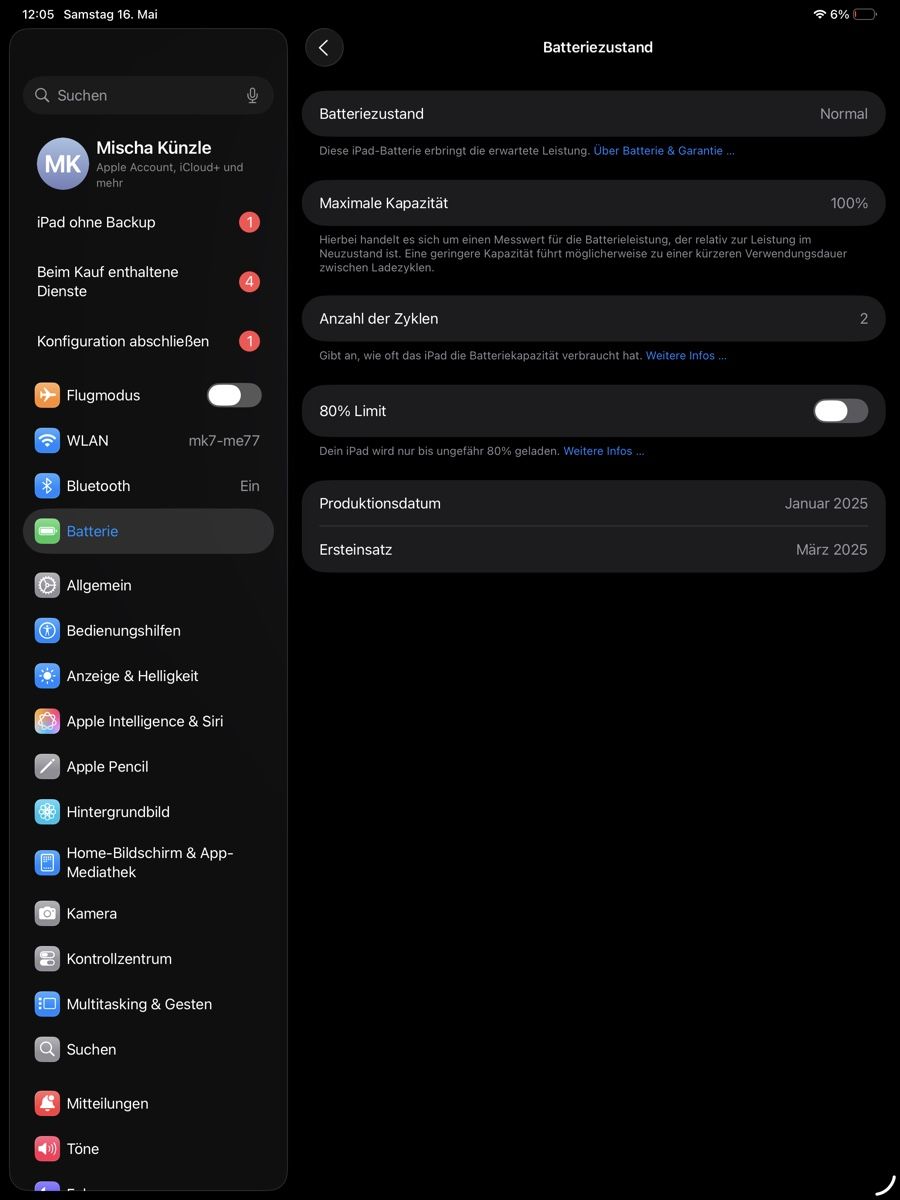Image resolution: width=900 pixels, height=1200 pixels.
Task: Open the MK profile avatar
Action: point(63,164)
